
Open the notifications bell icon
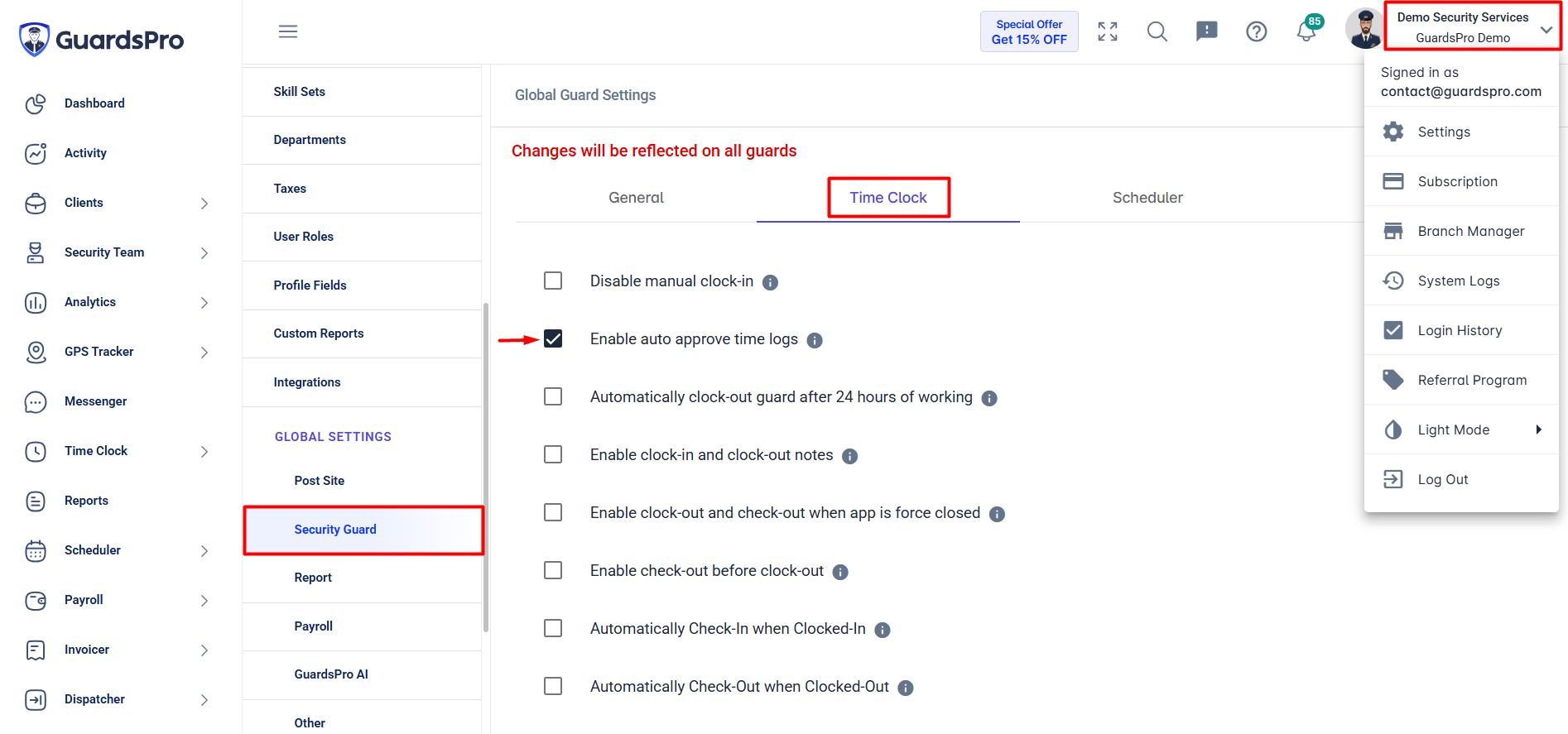(x=1306, y=31)
